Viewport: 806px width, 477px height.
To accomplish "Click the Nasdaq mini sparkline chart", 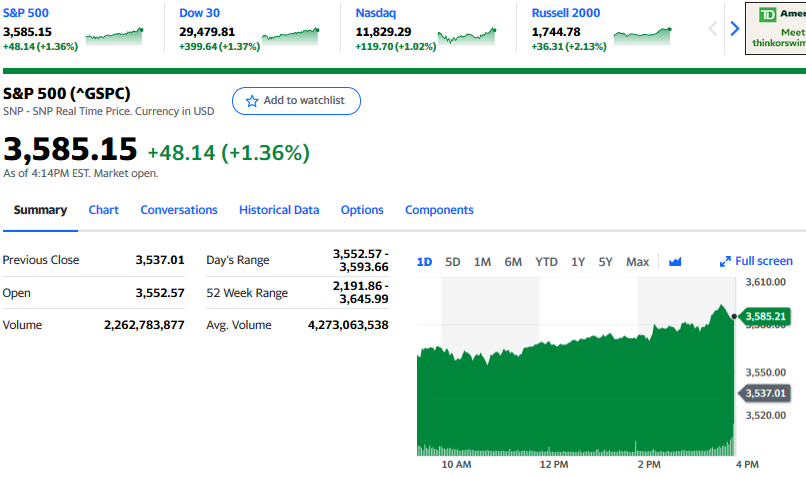I will point(467,36).
